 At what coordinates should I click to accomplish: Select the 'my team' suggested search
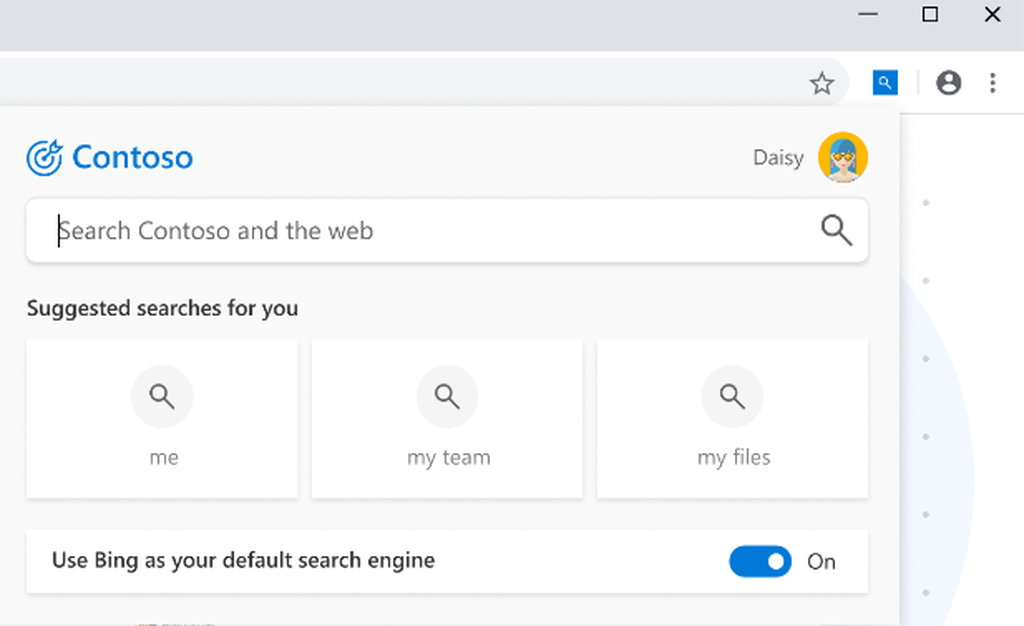coord(447,418)
